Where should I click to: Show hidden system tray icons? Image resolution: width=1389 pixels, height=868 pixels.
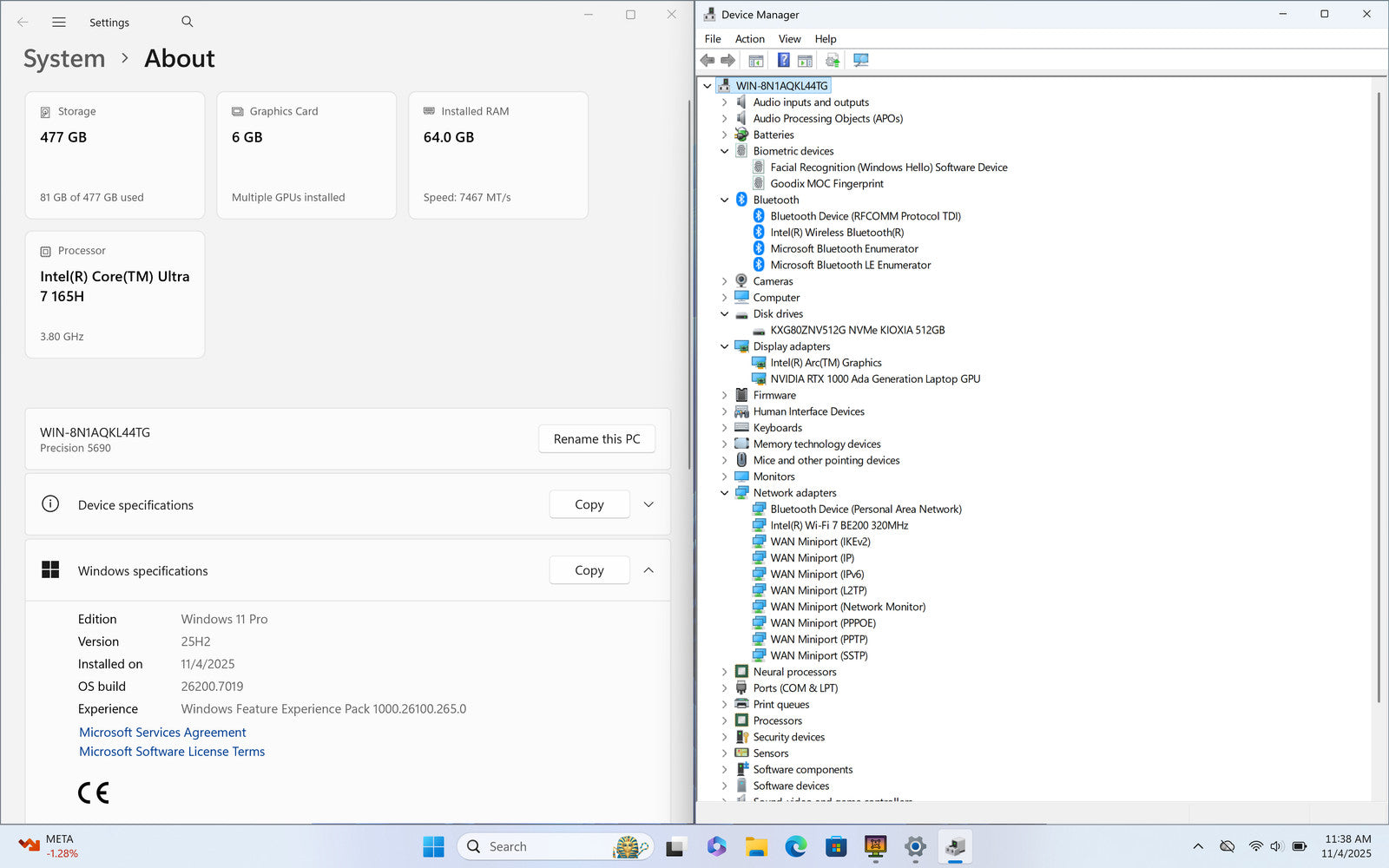tap(1198, 846)
